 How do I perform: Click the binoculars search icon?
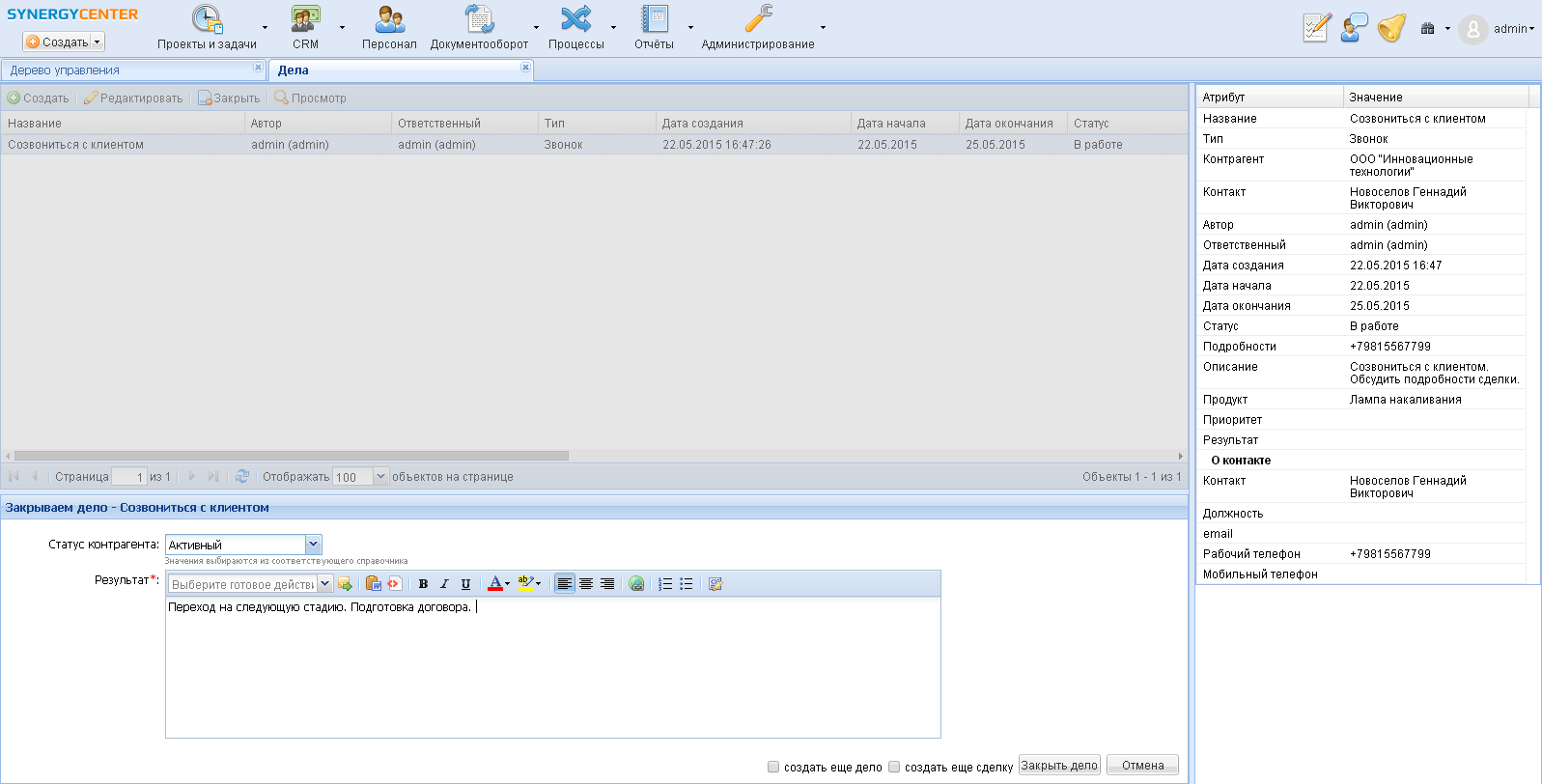coord(1427,29)
